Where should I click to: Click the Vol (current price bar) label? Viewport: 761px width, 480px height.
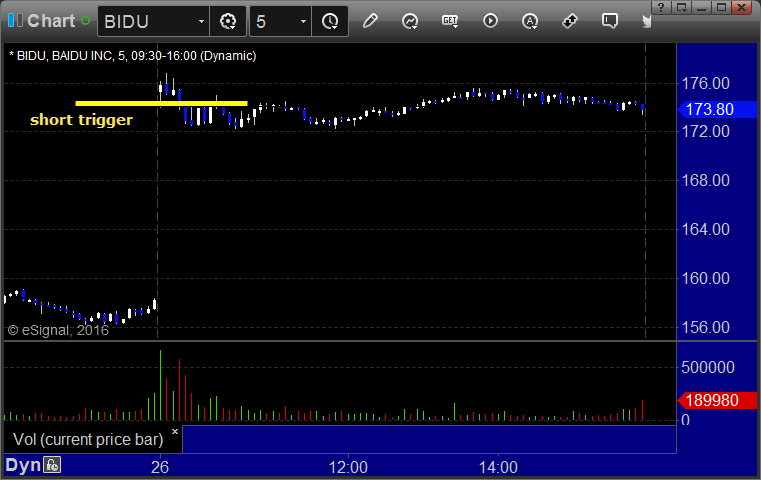tap(88, 439)
